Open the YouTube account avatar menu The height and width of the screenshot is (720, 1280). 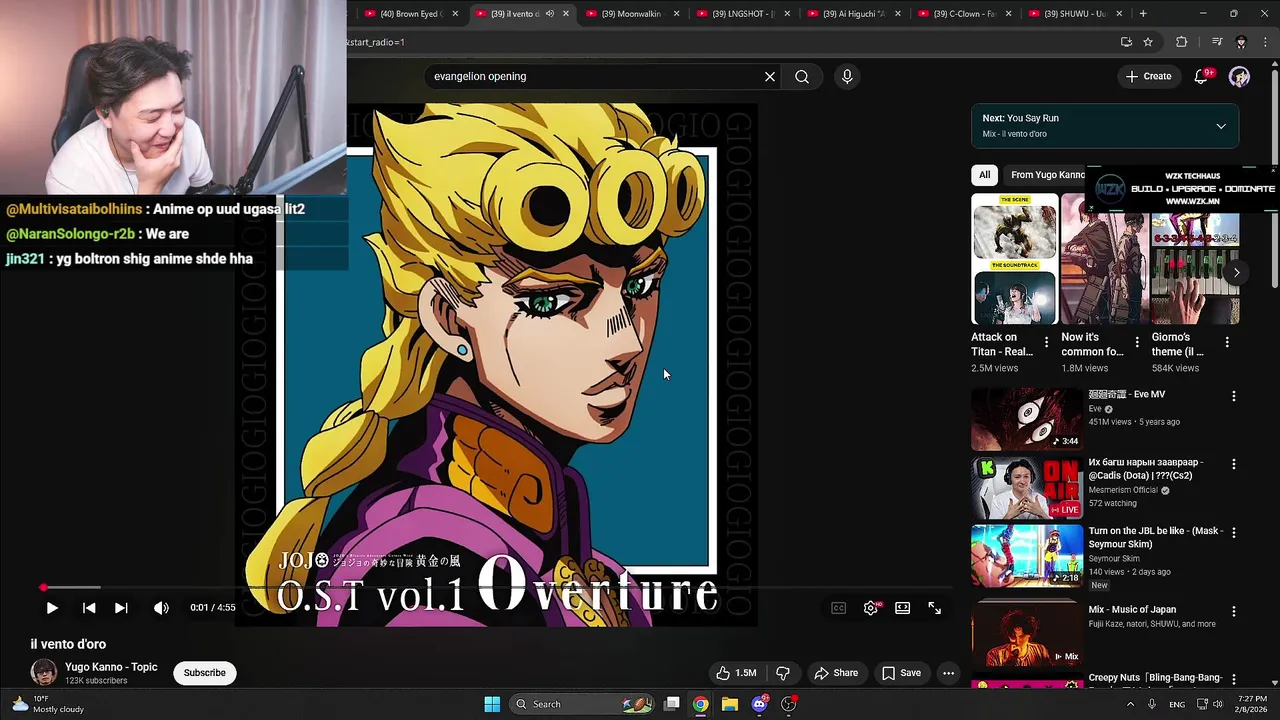click(1240, 77)
